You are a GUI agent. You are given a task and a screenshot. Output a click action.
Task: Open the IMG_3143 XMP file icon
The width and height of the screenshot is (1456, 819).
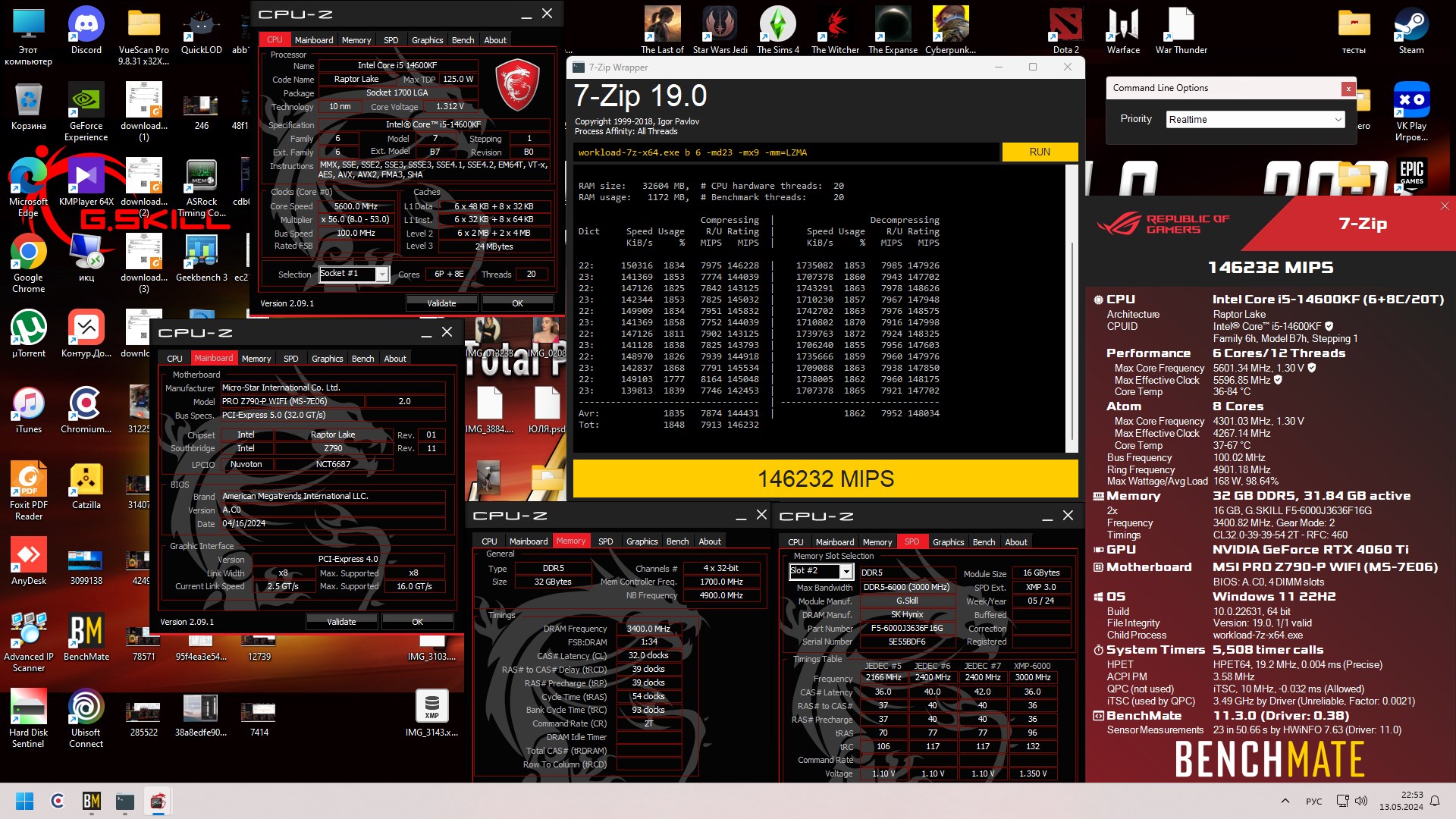tap(431, 713)
